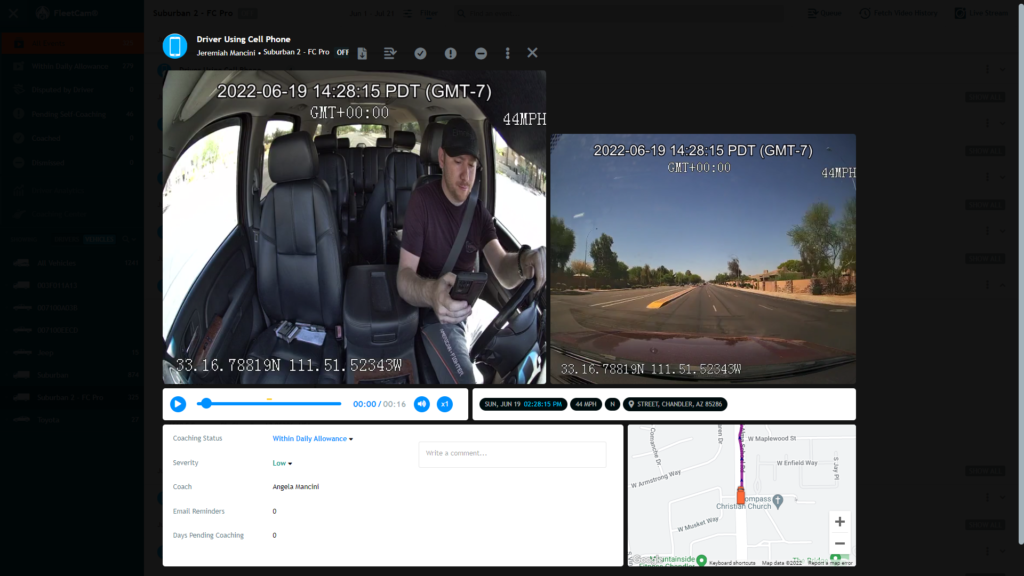The width and height of the screenshot is (1024, 576).
Task: Click the exclamation alert circle icon
Action: coord(451,53)
